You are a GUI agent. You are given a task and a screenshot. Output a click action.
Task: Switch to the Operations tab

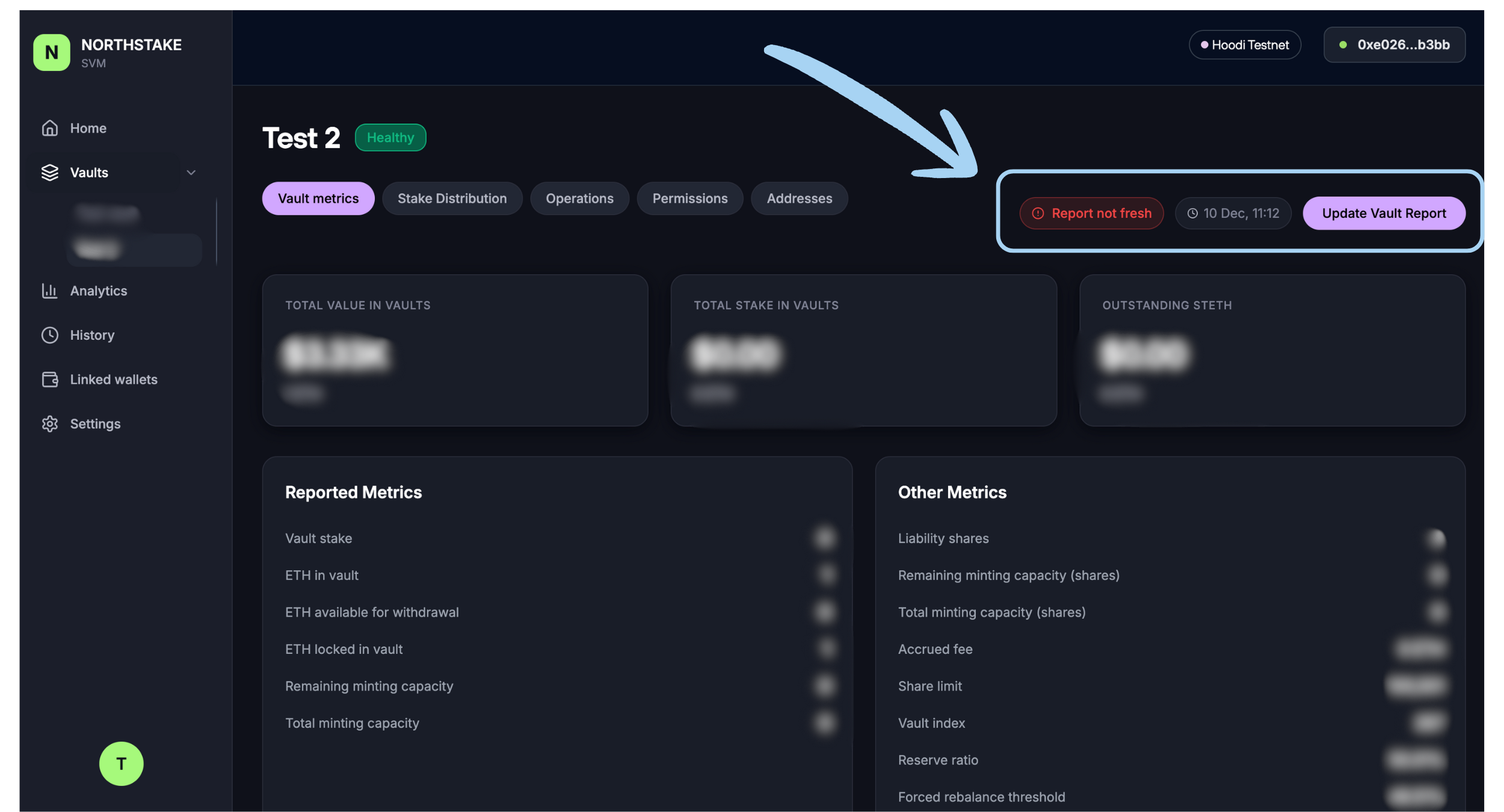click(x=579, y=198)
